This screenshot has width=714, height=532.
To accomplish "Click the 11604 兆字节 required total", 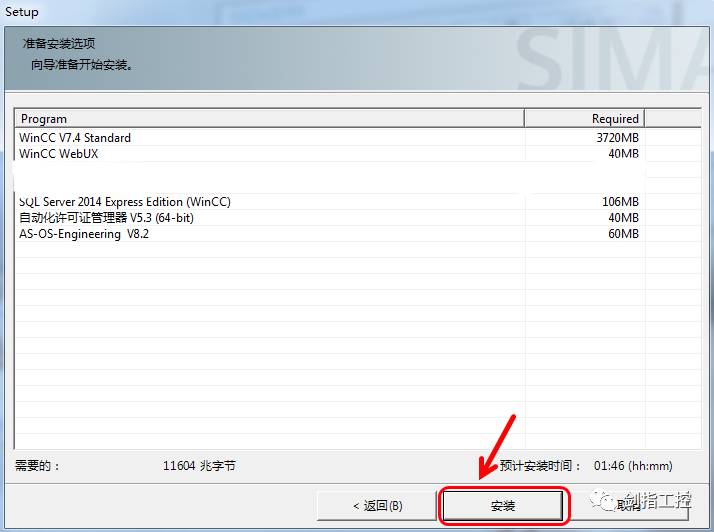I will [x=199, y=466].
